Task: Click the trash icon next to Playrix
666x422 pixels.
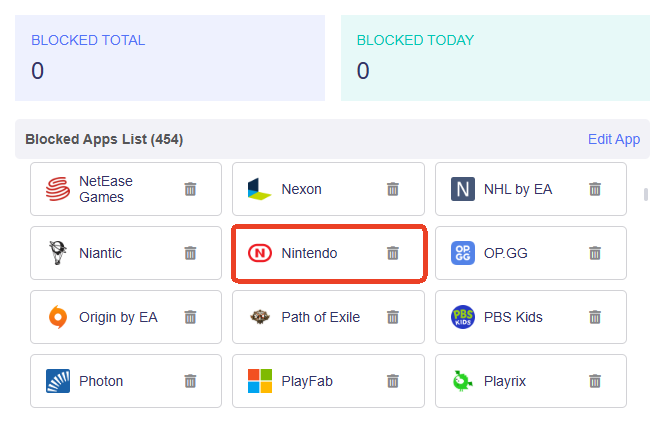Action: point(595,381)
